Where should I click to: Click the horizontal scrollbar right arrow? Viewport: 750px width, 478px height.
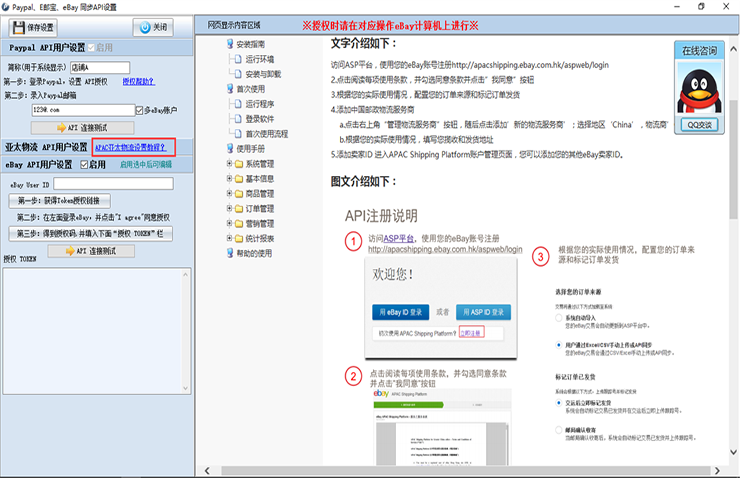pos(717,471)
